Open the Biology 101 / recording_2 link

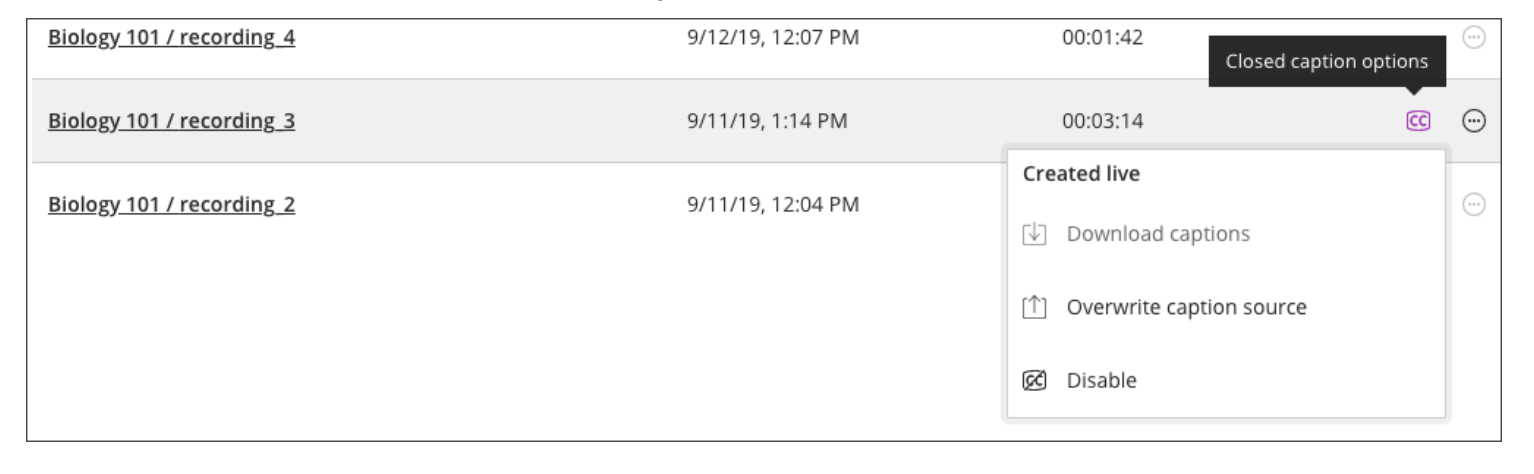[x=171, y=205]
